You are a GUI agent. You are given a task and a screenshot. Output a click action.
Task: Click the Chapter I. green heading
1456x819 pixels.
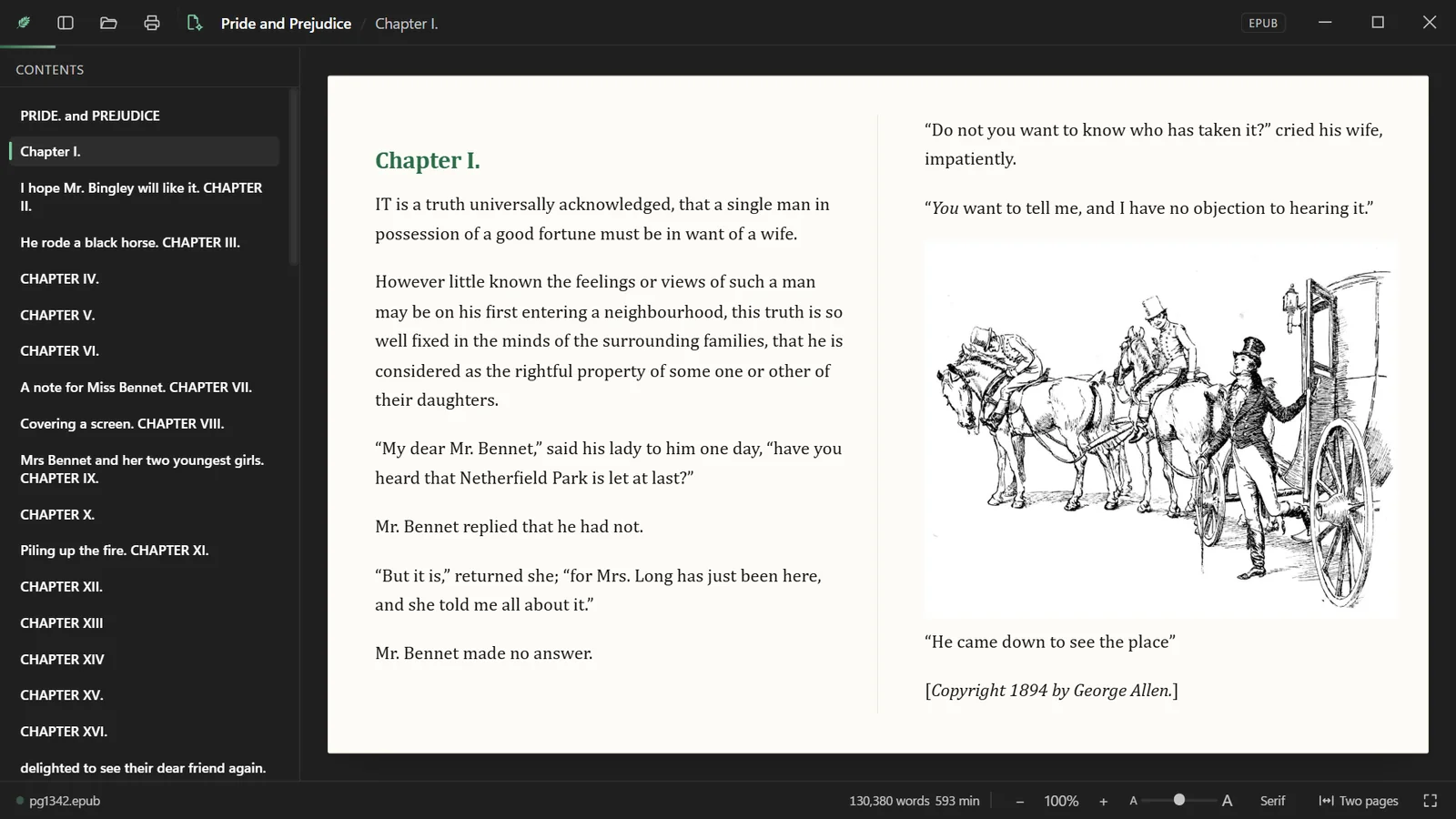[x=428, y=160]
